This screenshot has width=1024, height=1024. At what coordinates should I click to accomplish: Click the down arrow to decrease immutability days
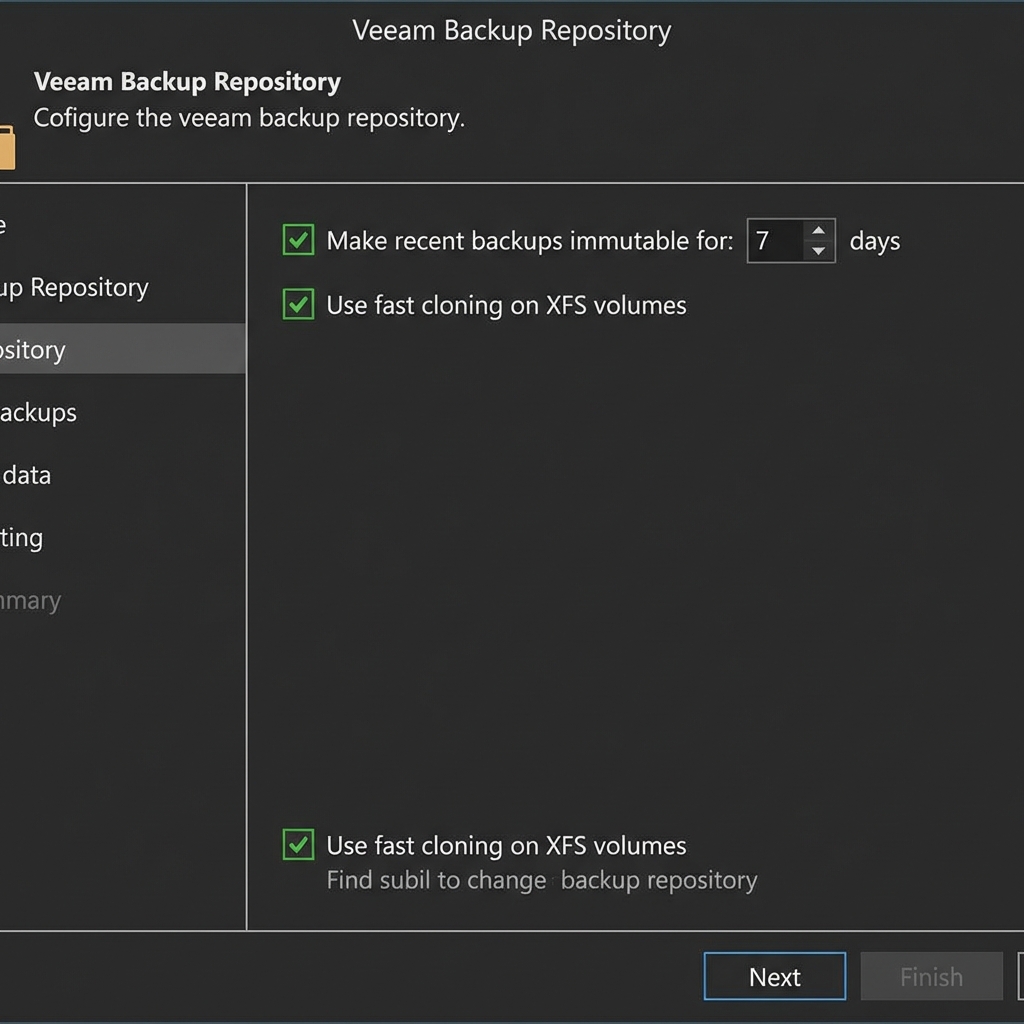coord(819,250)
